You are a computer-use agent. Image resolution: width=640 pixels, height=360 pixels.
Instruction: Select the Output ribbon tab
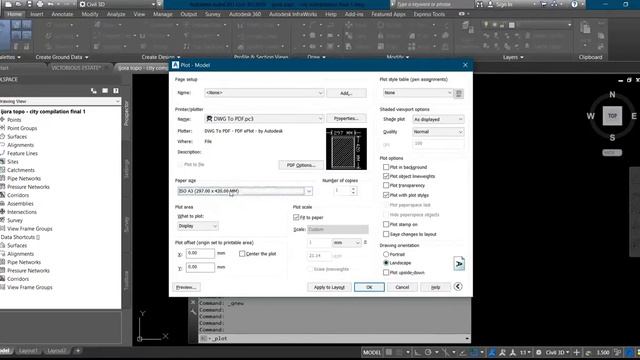[x=189, y=14]
